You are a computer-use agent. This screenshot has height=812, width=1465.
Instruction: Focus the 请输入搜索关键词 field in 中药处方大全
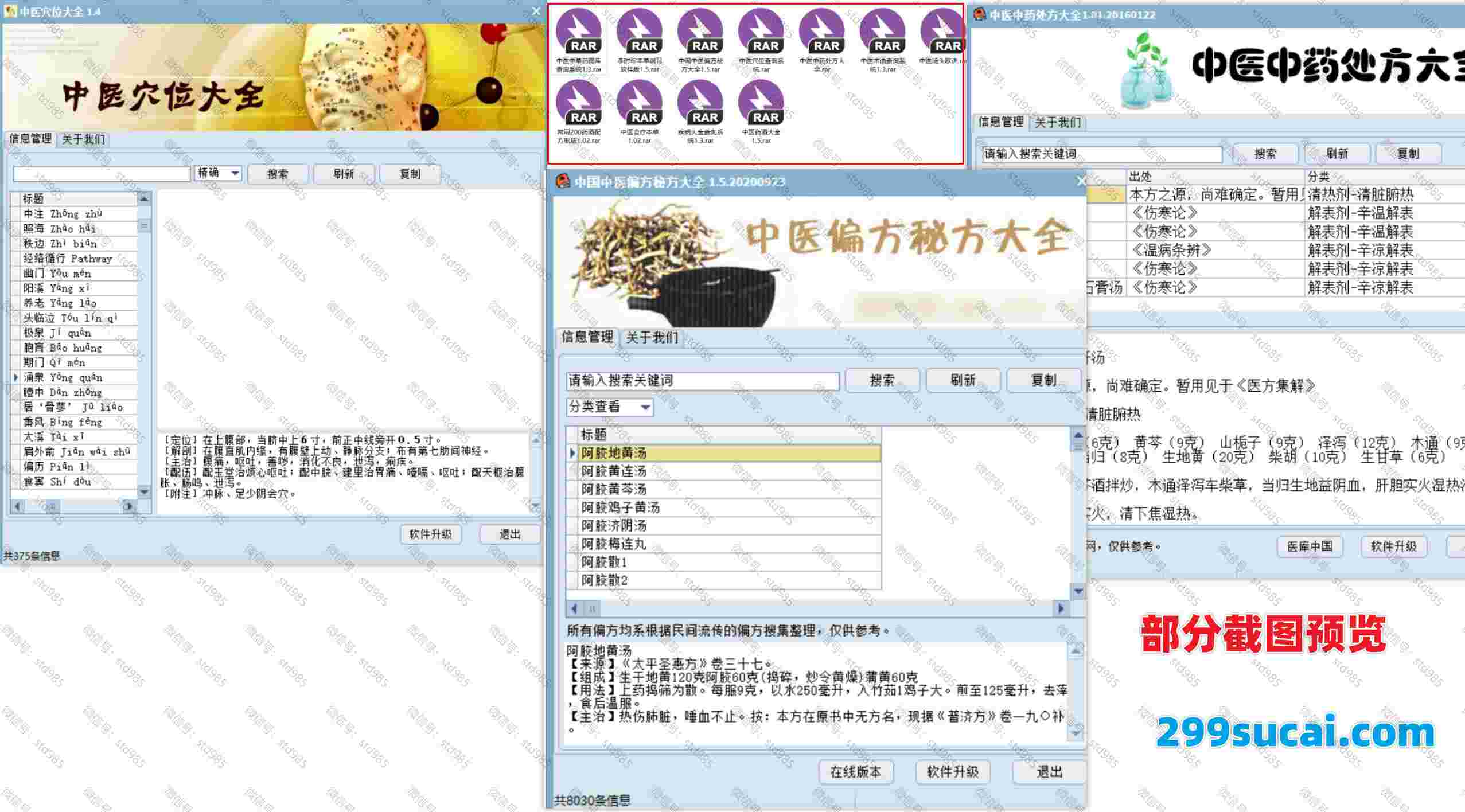[x=1102, y=154]
